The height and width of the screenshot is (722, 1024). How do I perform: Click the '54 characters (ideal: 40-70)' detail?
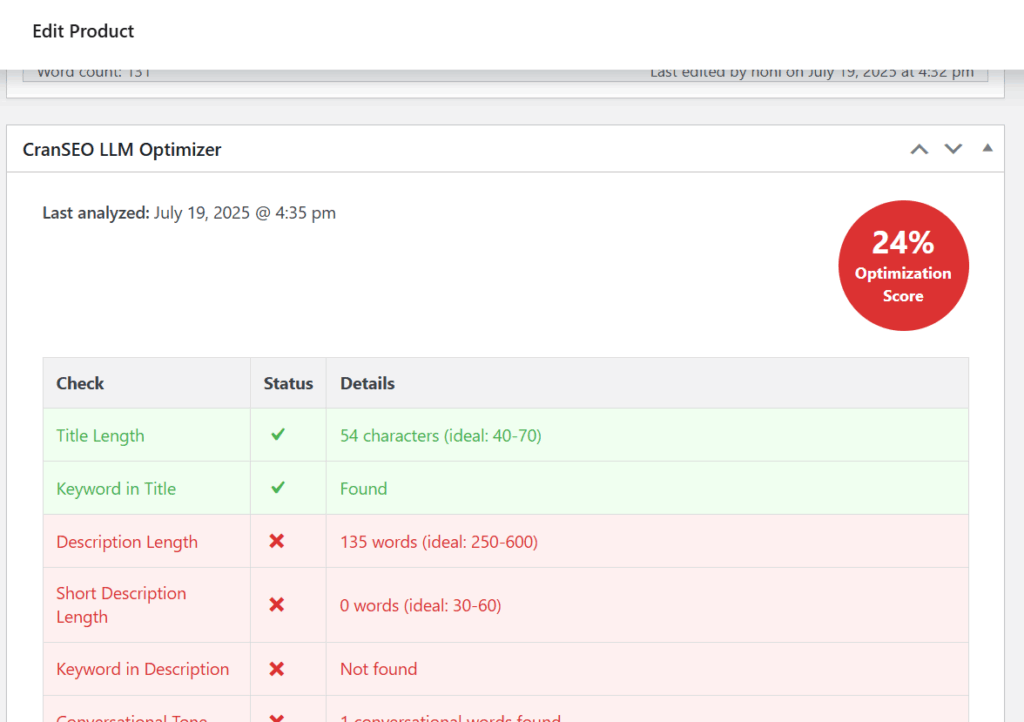pos(441,436)
